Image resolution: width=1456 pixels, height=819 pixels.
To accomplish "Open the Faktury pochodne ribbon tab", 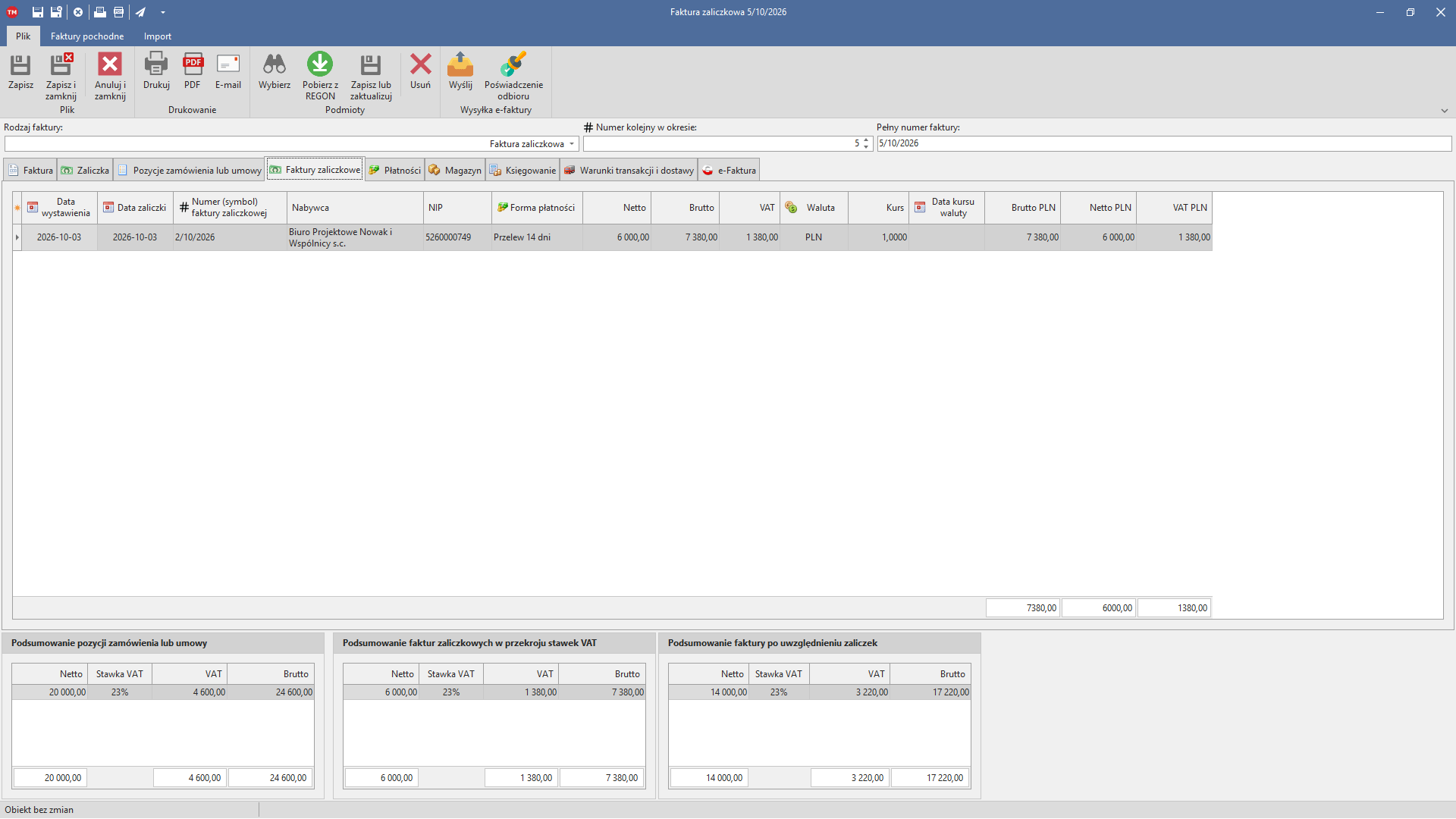I will [87, 36].
